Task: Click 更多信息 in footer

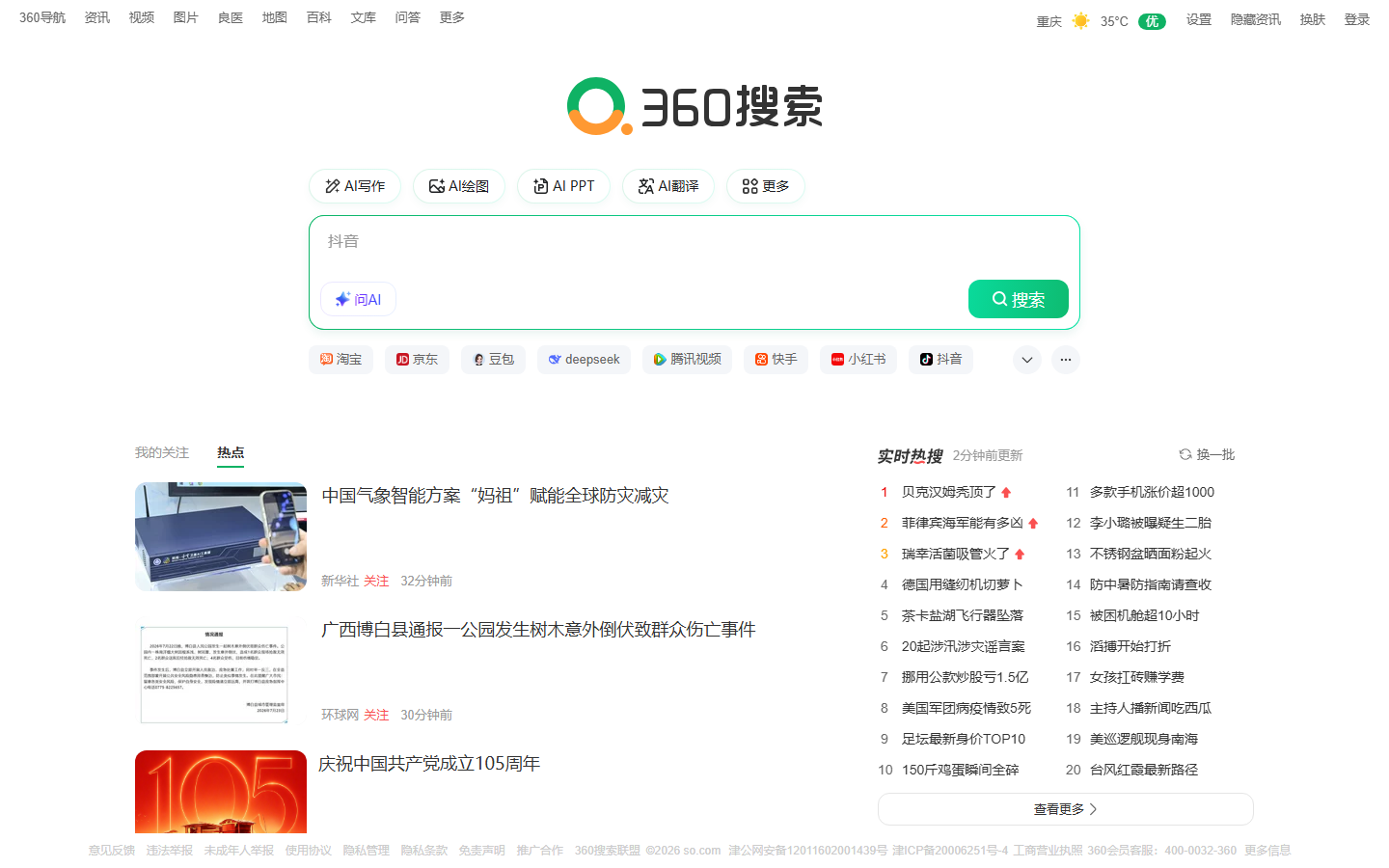Action: [x=1267, y=851]
